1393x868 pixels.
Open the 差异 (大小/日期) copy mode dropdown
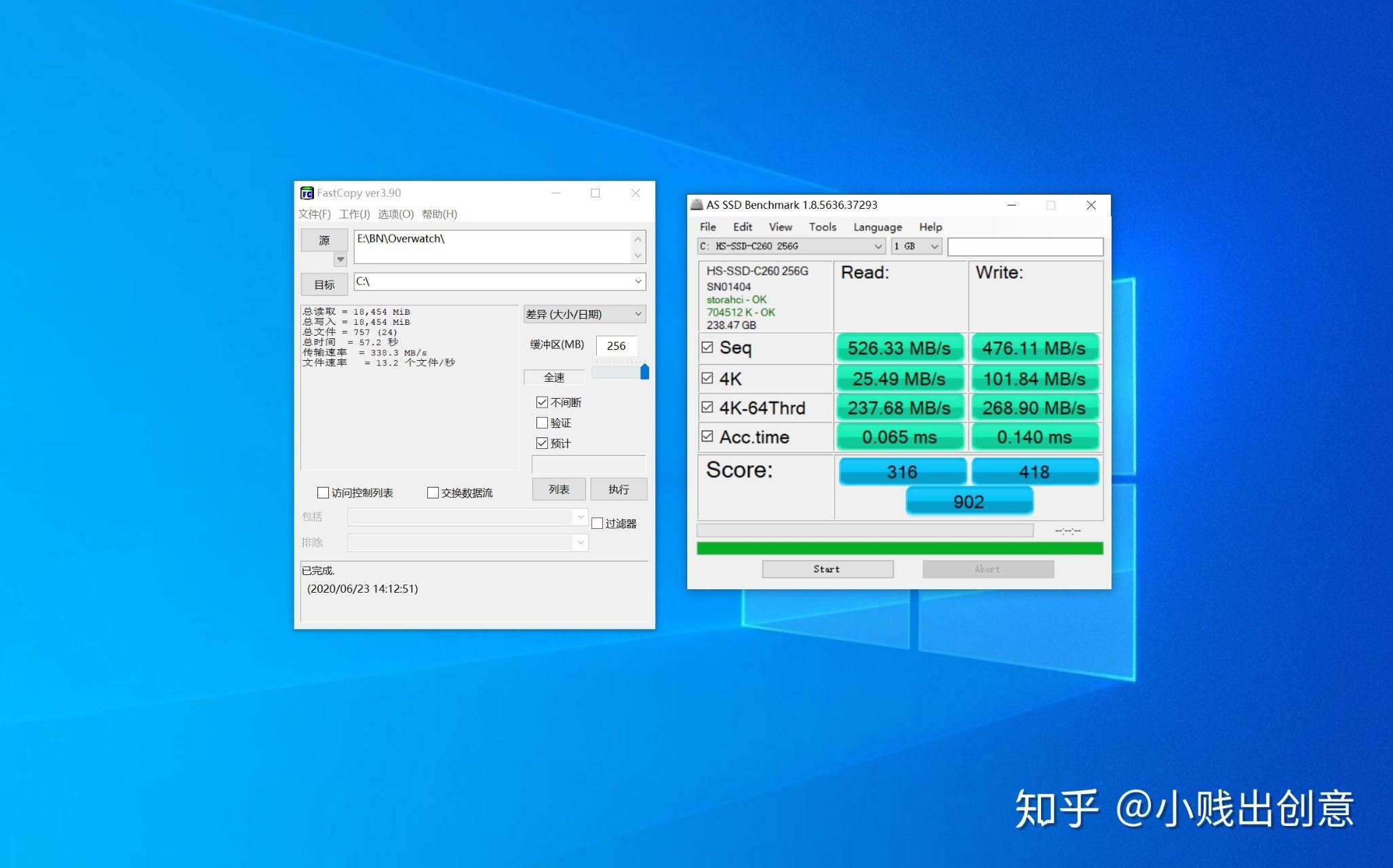click(585, 314)
